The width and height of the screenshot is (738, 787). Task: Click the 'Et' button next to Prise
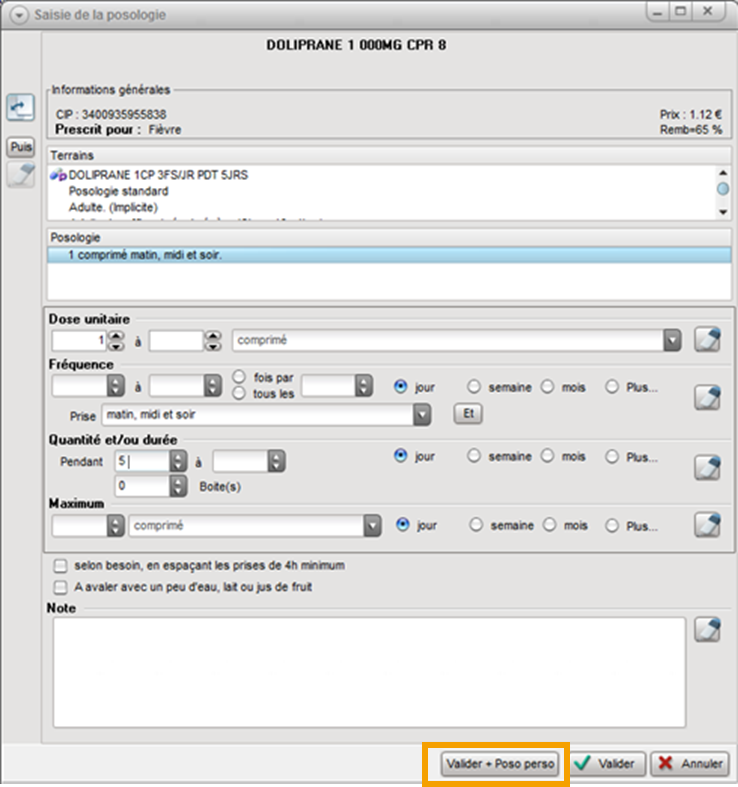click(468, 414)
